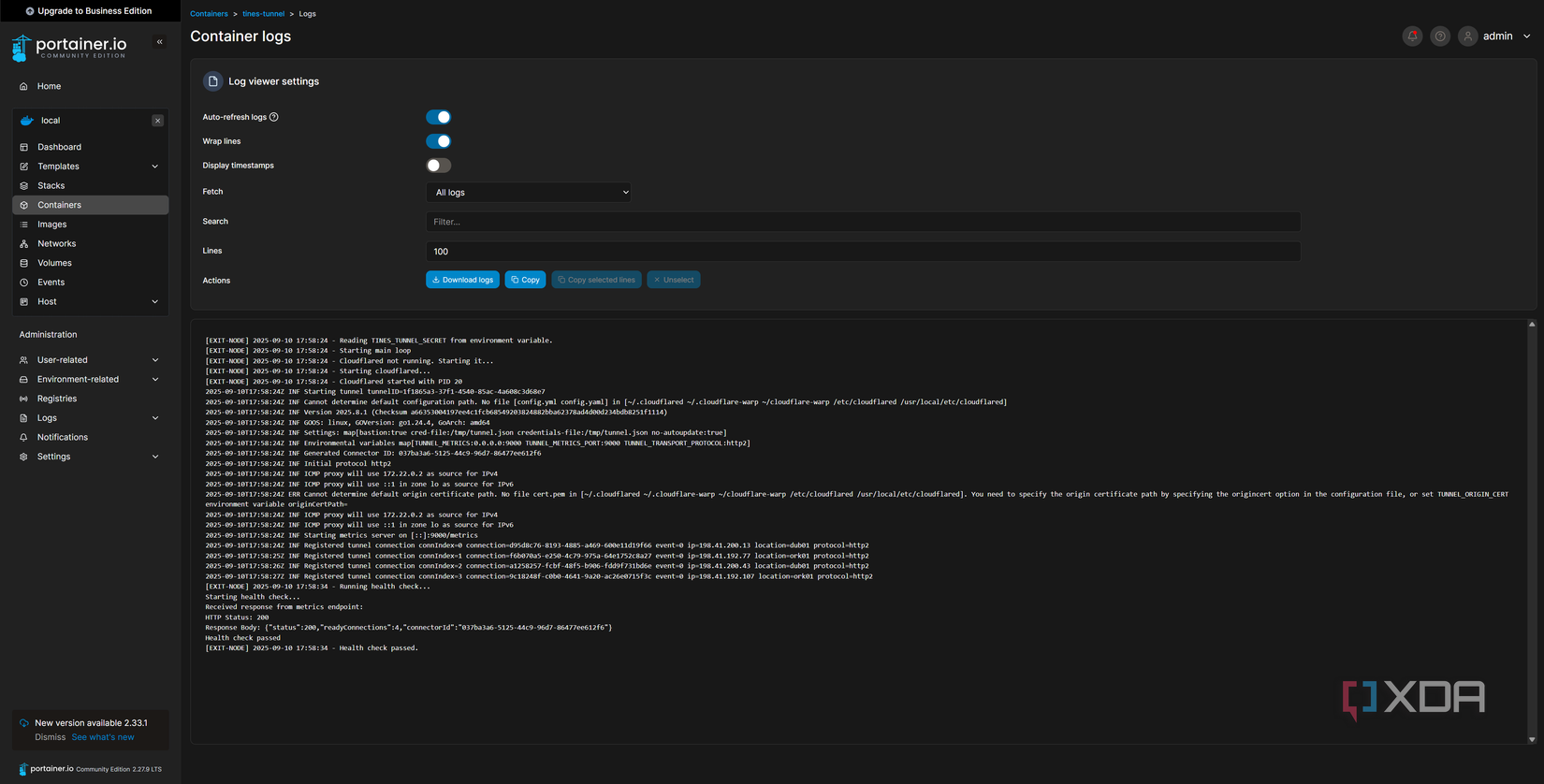Select the 'HTTP Status: 200' log line

(237, 617)
